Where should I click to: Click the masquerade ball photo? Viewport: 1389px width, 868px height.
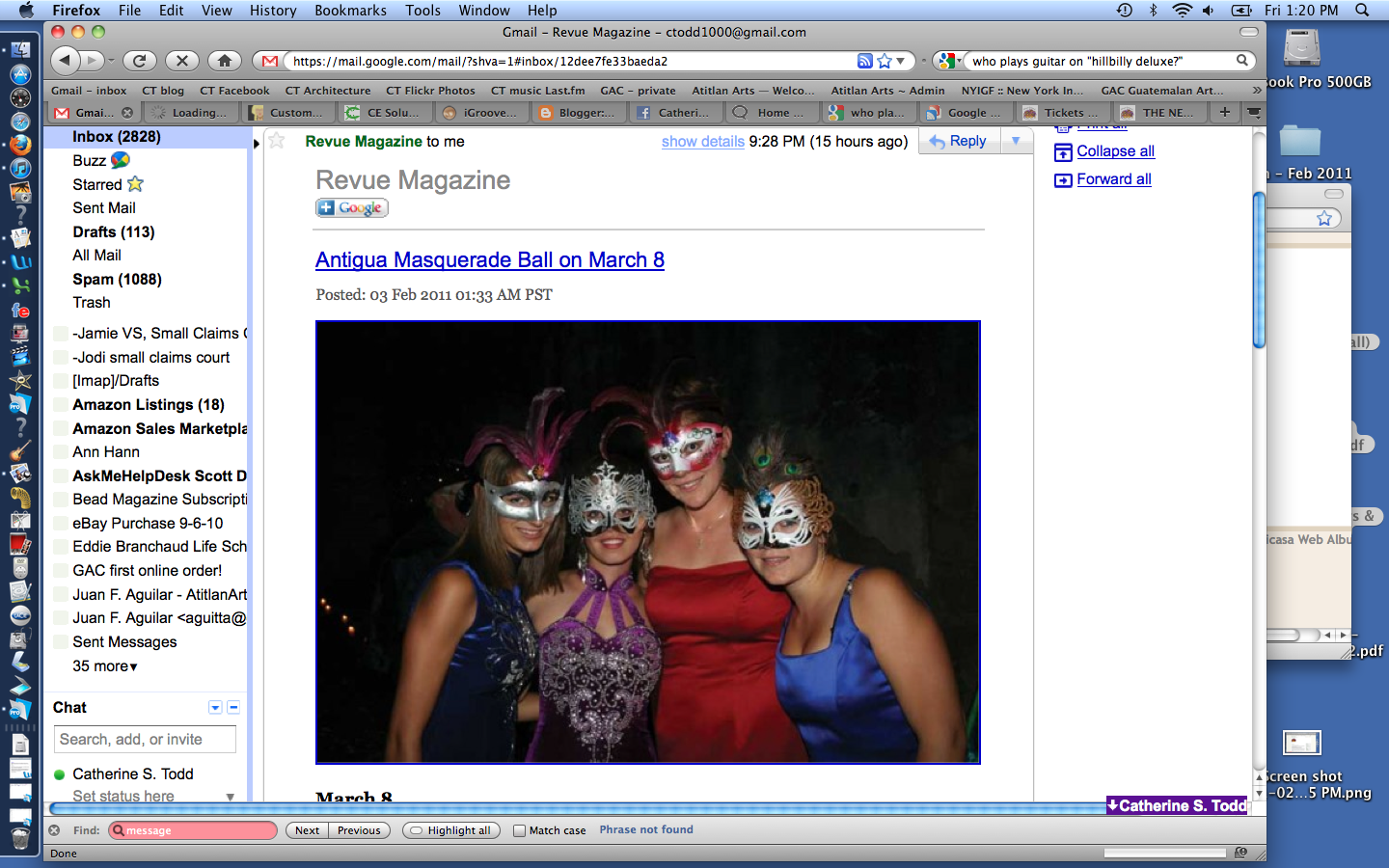648,542
